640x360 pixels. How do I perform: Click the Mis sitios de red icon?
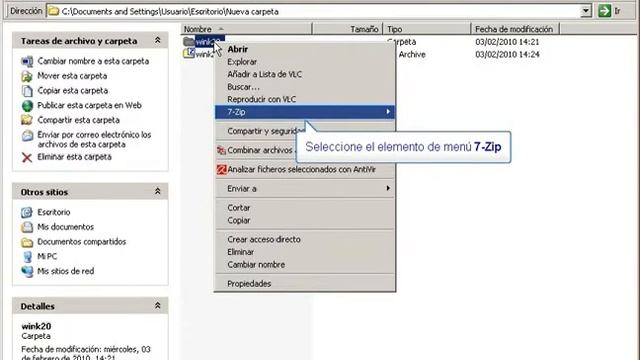(27, 271)
